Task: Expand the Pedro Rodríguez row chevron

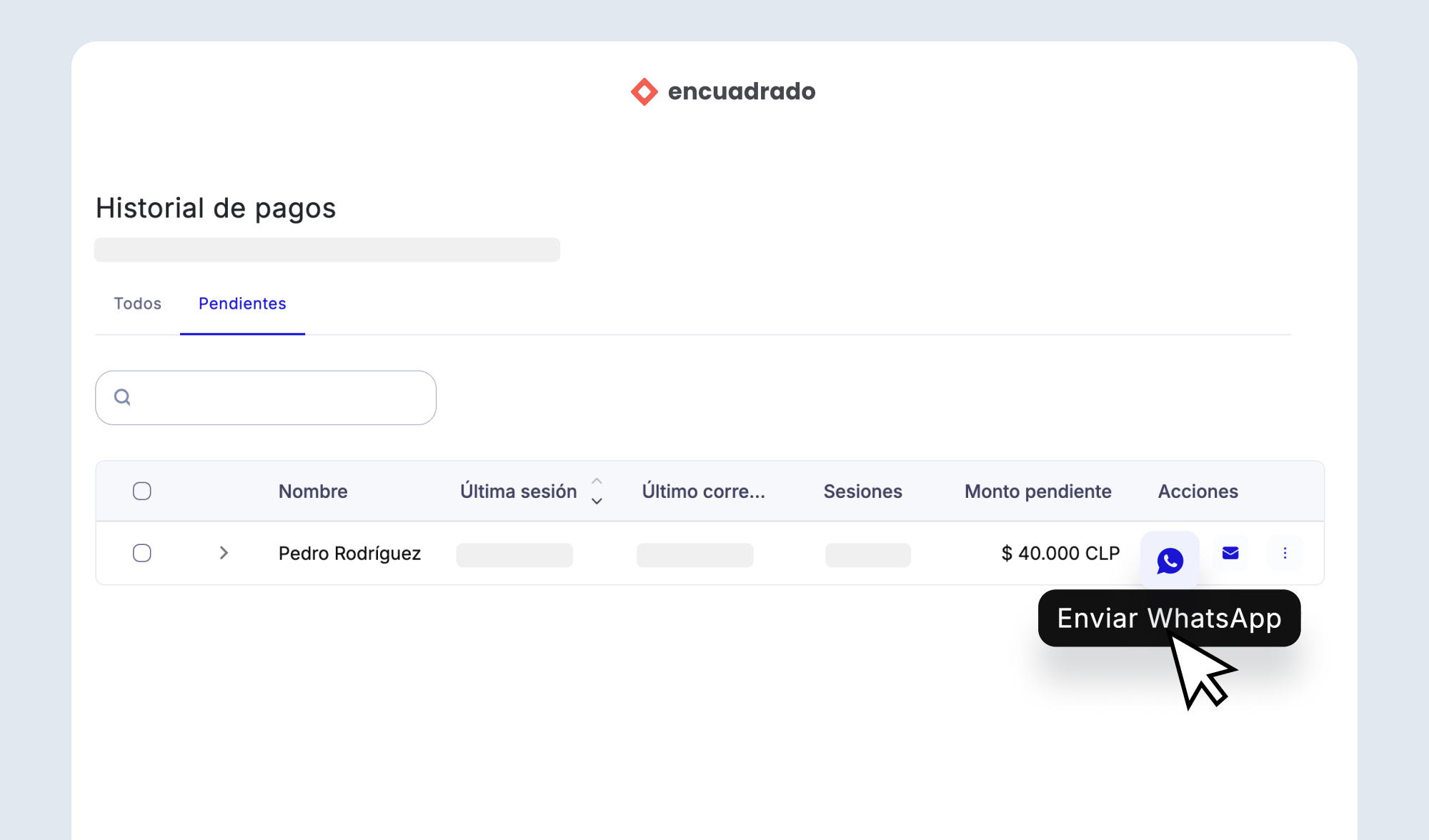Action: tap(224, 553)
